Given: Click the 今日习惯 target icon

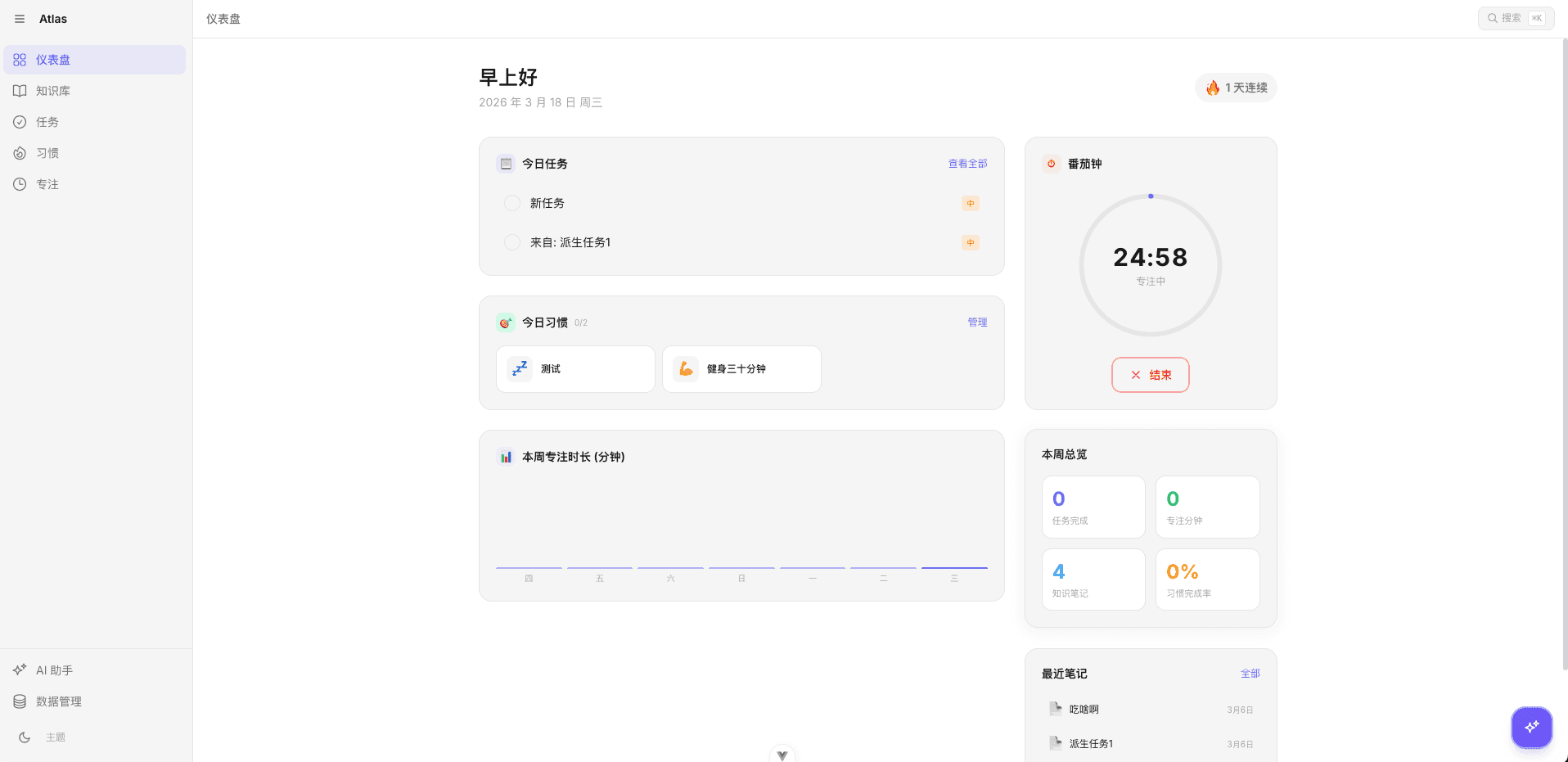Looking at the screenshot, I should [x=506, y=322].
